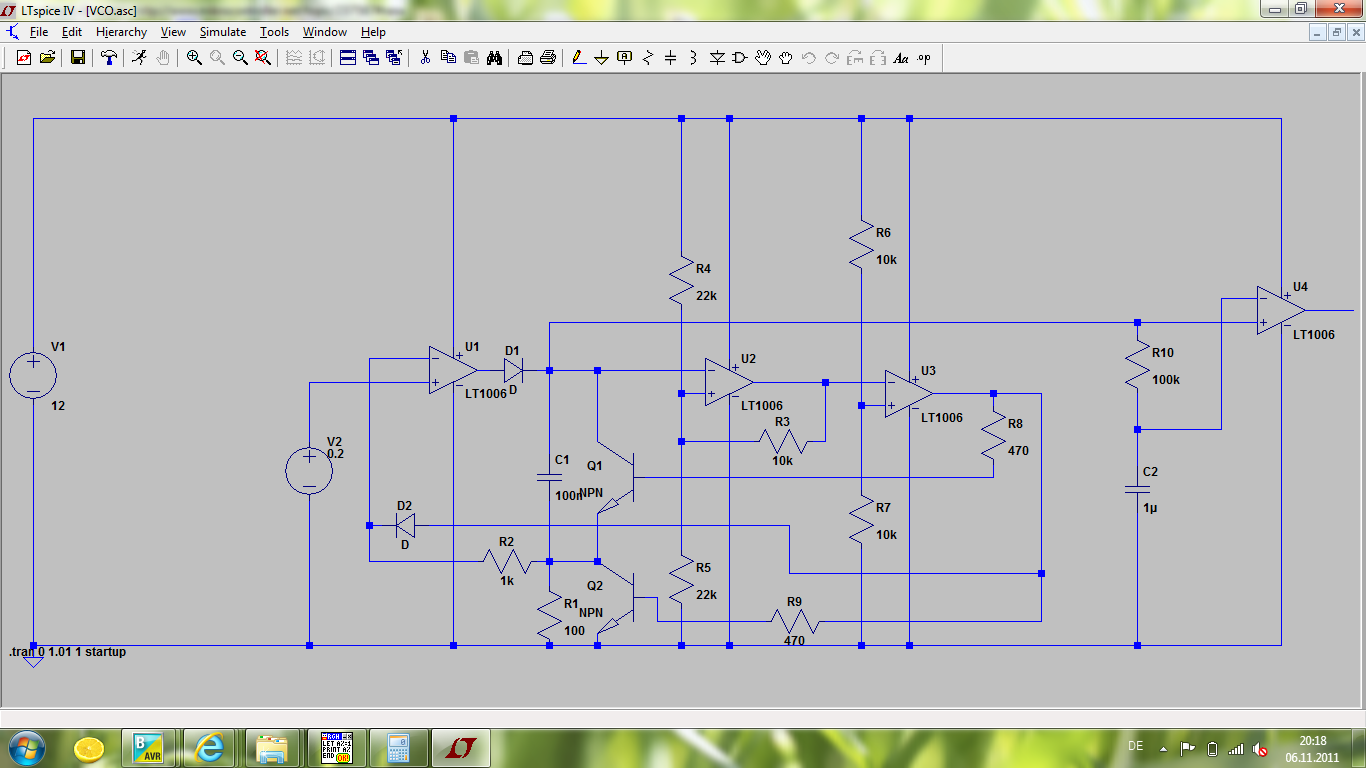Open the View menu
The image size is (1366, 768).
pyautogui.click(x=173, y=32)
